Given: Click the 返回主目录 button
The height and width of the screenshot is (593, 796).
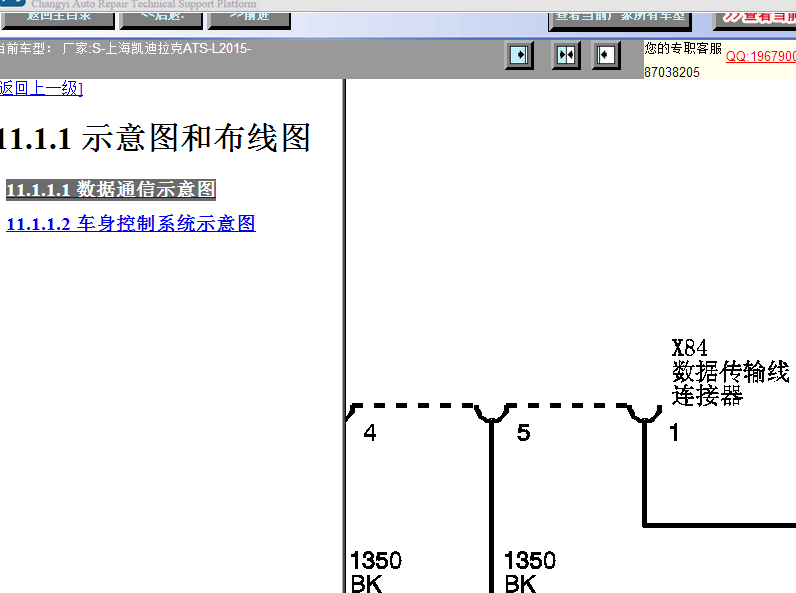Looking at the screenshot, I should click(58, 20).
